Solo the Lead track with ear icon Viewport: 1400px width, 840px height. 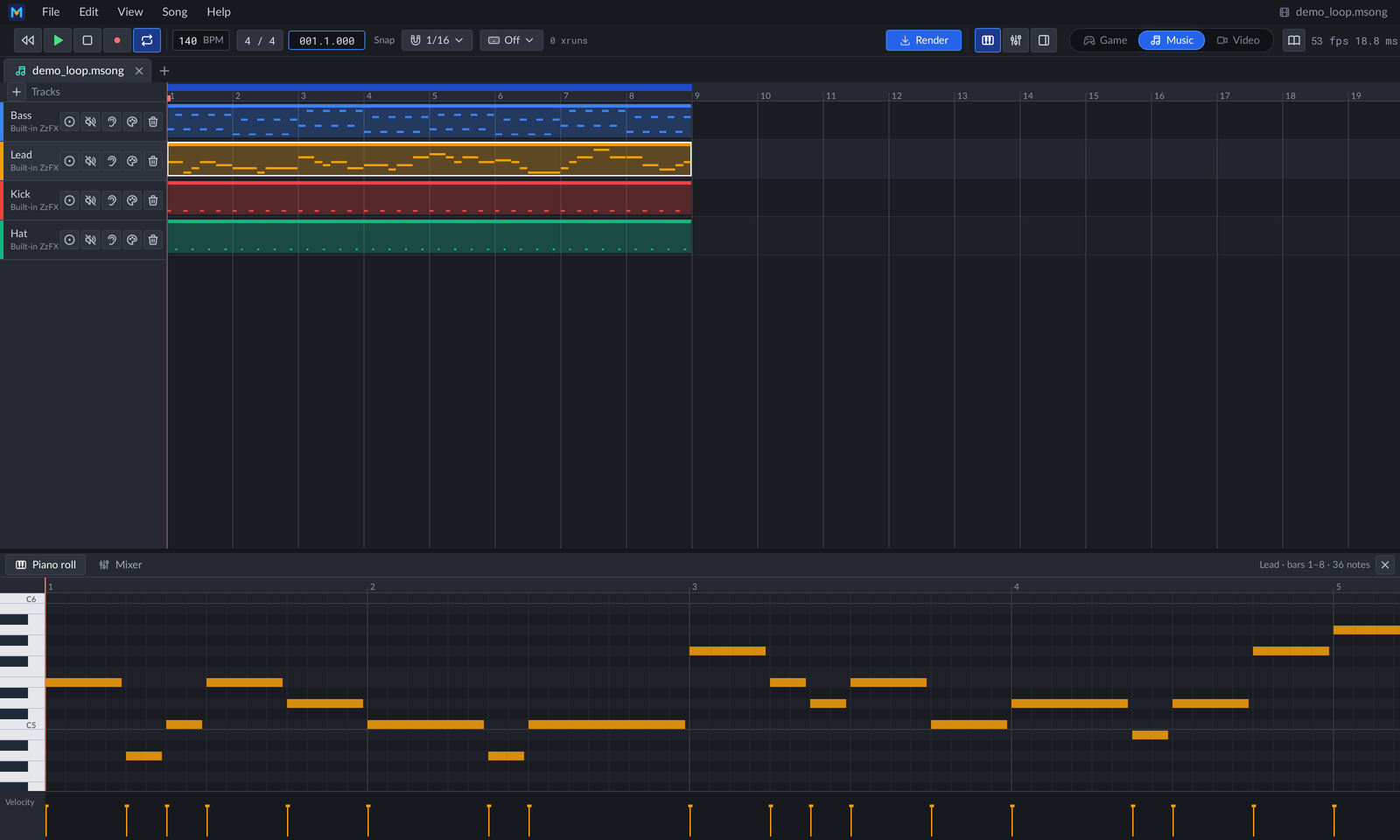click(x=112, y=161)
